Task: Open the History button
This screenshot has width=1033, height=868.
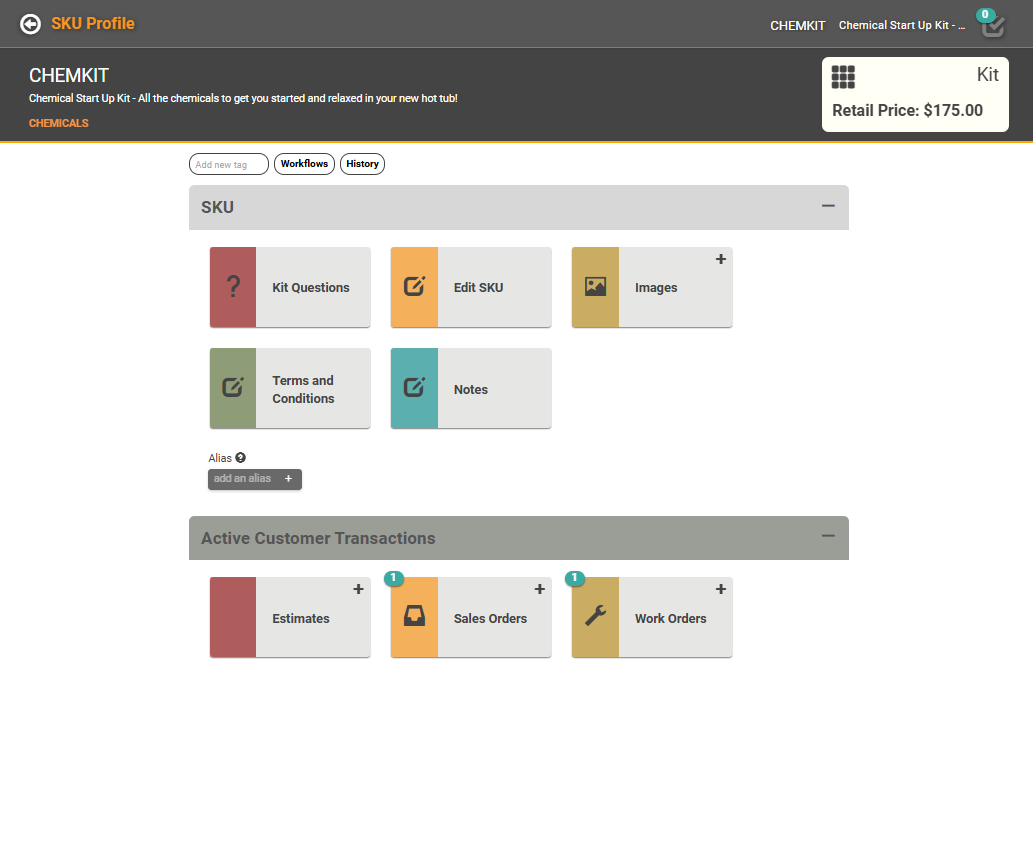Action: tap(362, 164)
